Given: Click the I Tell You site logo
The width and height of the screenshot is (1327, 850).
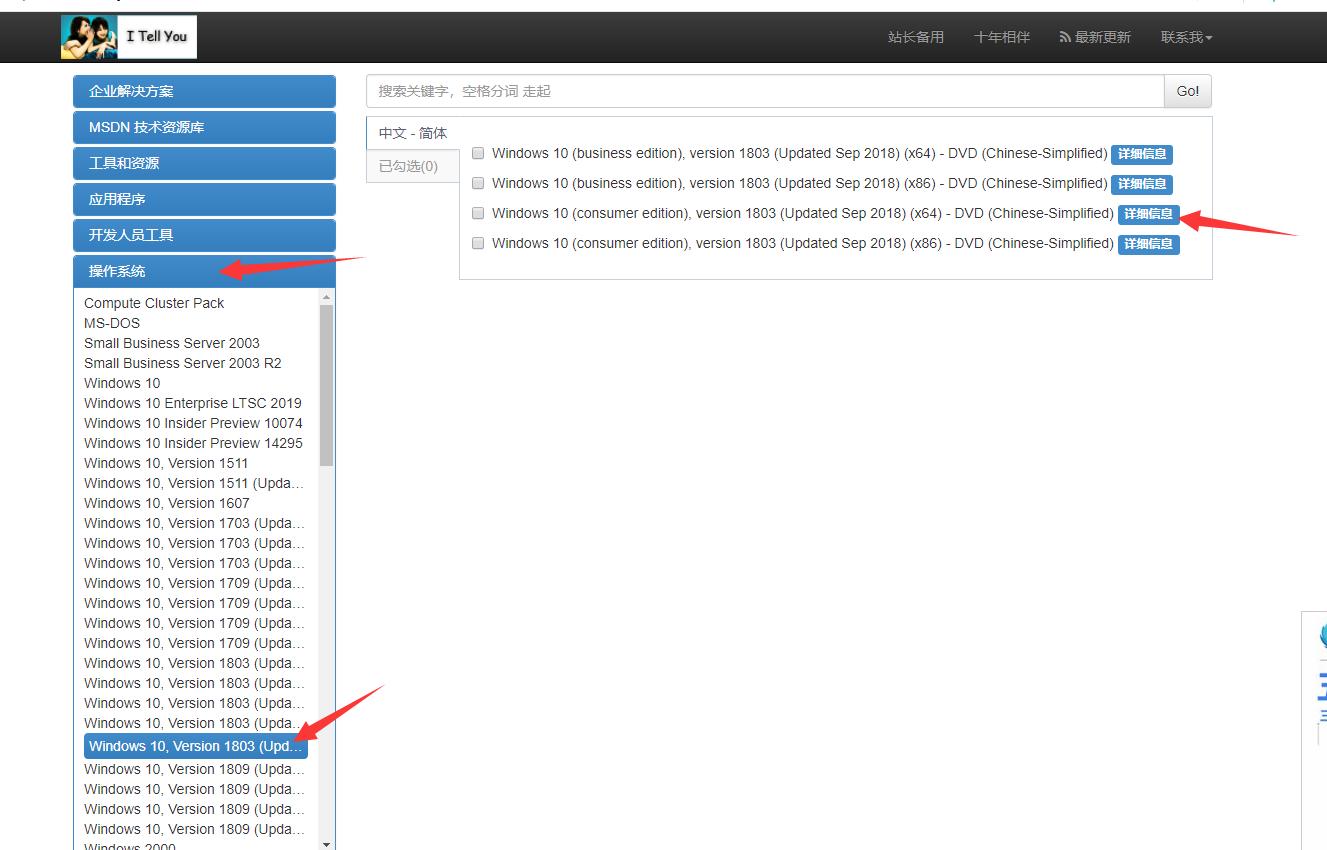Looking at the screenshot, I should tap(129, 37).
